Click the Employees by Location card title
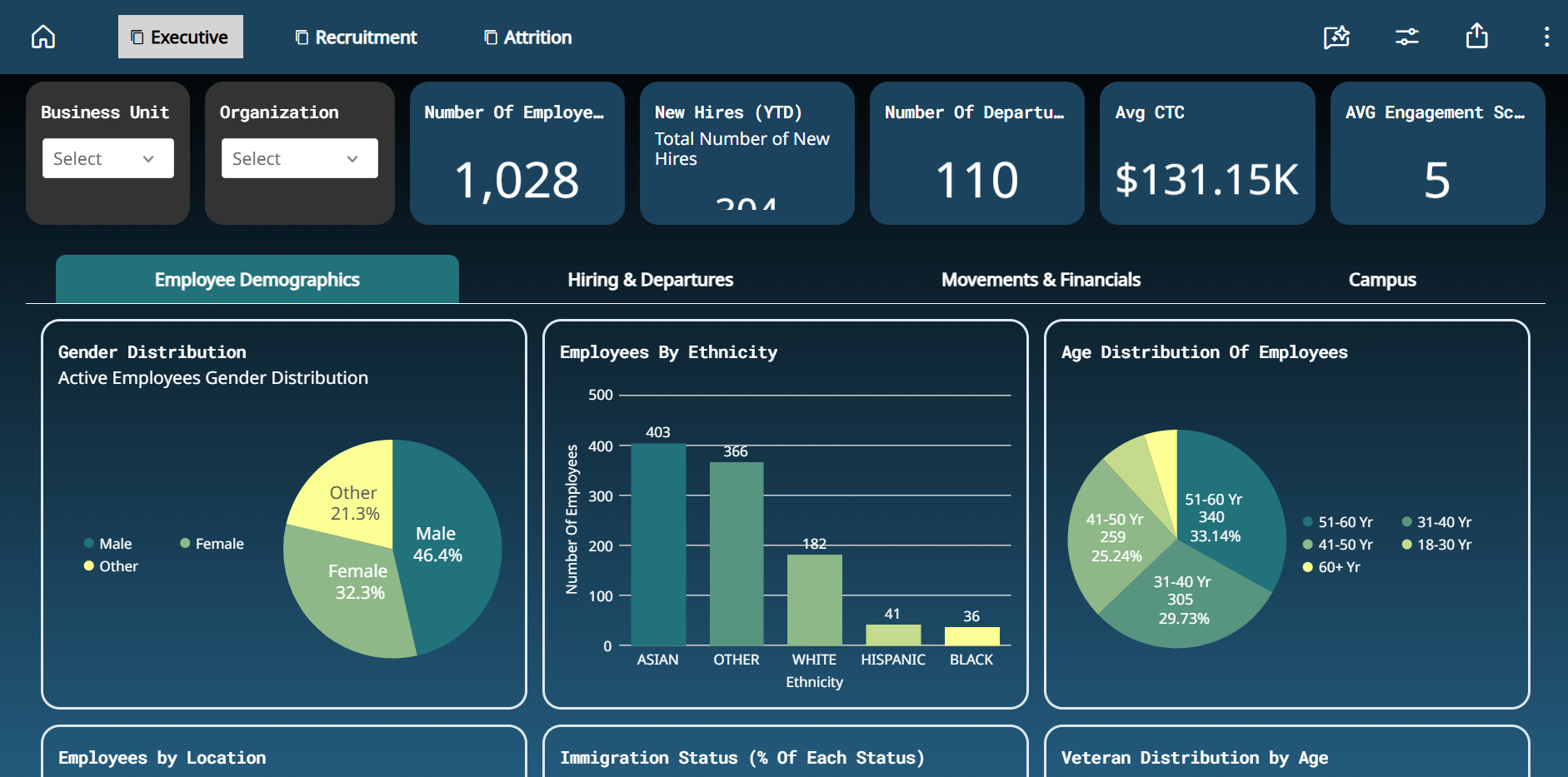The height and width of the screenshot is (777, 1568). pyautogui.click(x=162, y=757)
